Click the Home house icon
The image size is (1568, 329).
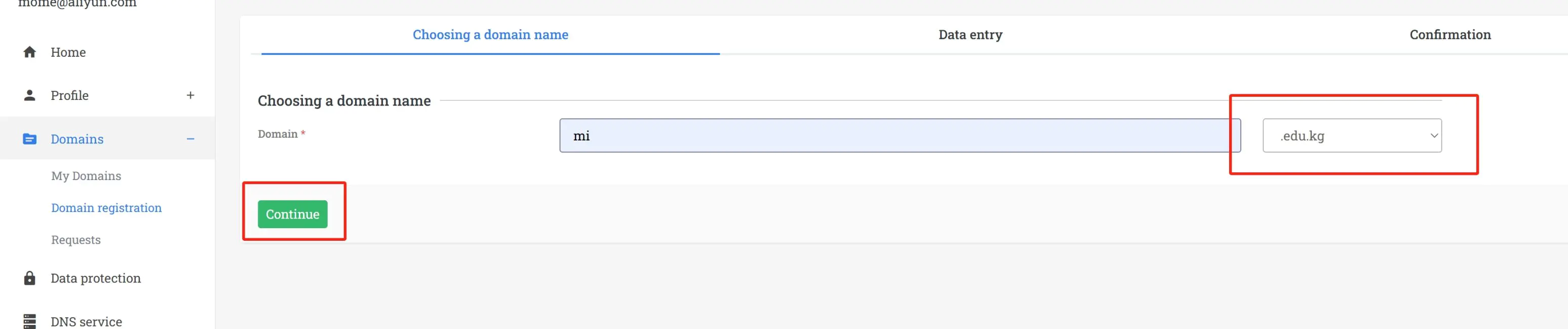click(x=29, y=52)
